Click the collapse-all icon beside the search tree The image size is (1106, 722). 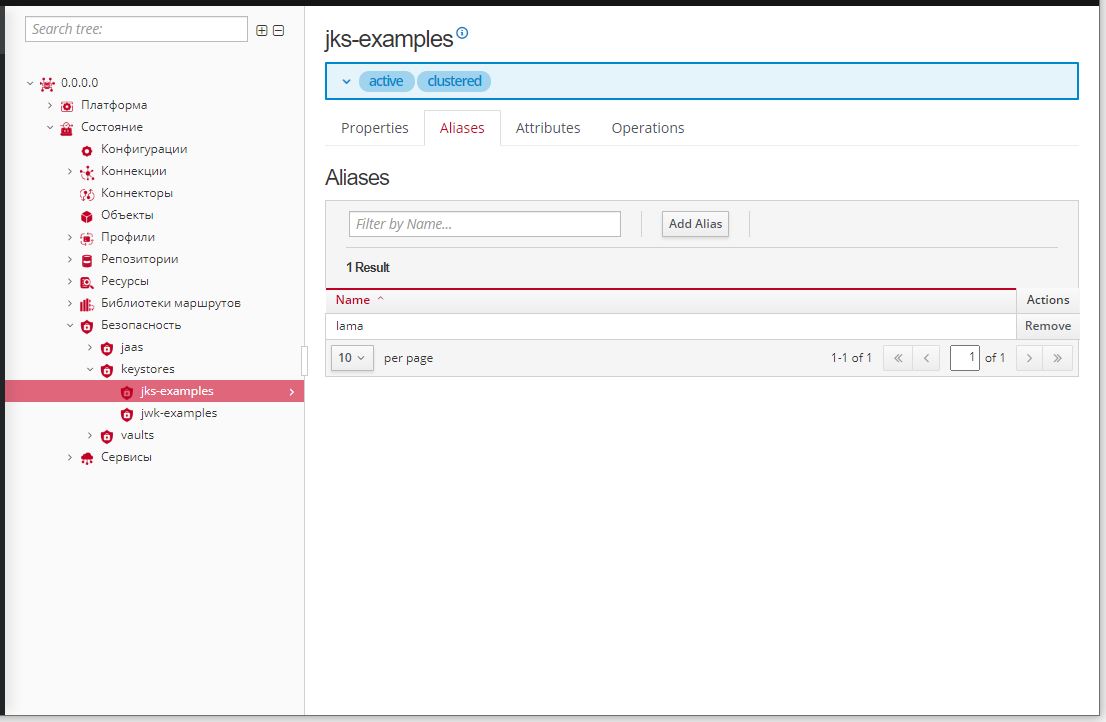(279, 30)
